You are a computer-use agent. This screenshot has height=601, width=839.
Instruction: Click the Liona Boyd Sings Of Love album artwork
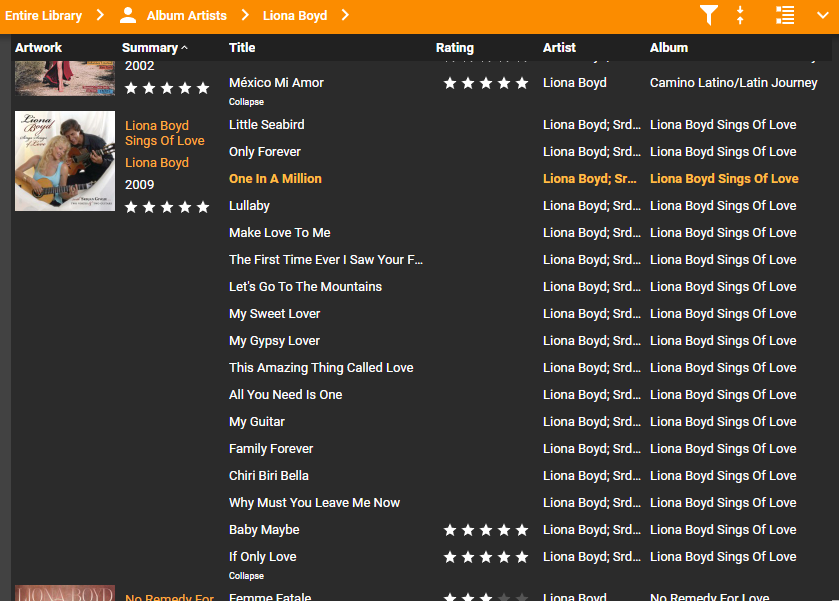tap(65, 161)
